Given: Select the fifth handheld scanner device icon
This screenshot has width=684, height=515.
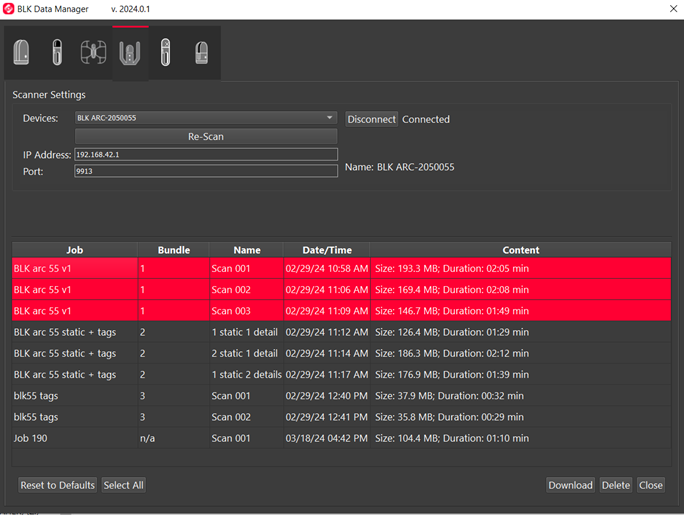Looking at the screenshot, I should coord(165,52).
